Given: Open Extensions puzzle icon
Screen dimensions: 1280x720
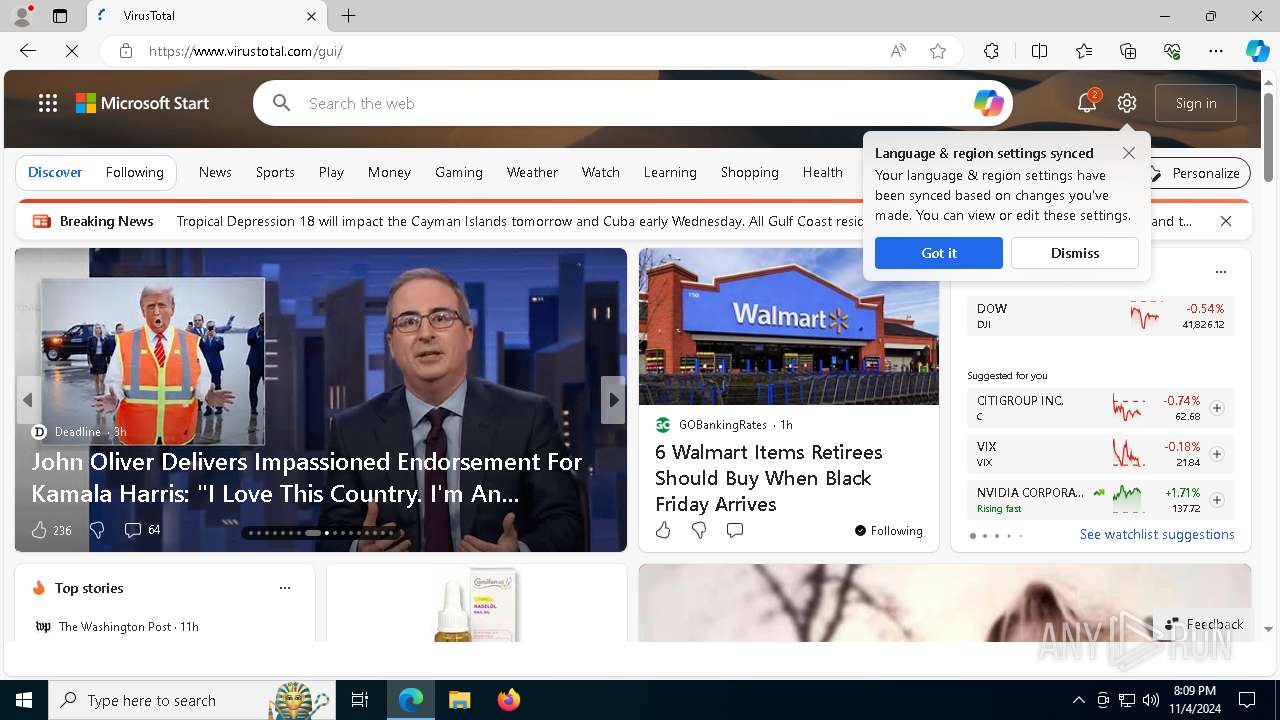Looking at the screenshot, I should point(991,51).
